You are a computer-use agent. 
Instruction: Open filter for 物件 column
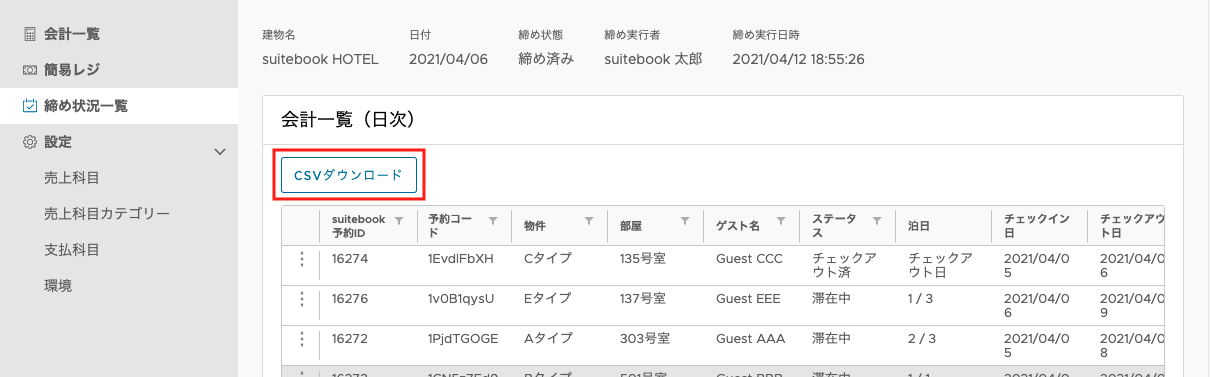(589, 220)
